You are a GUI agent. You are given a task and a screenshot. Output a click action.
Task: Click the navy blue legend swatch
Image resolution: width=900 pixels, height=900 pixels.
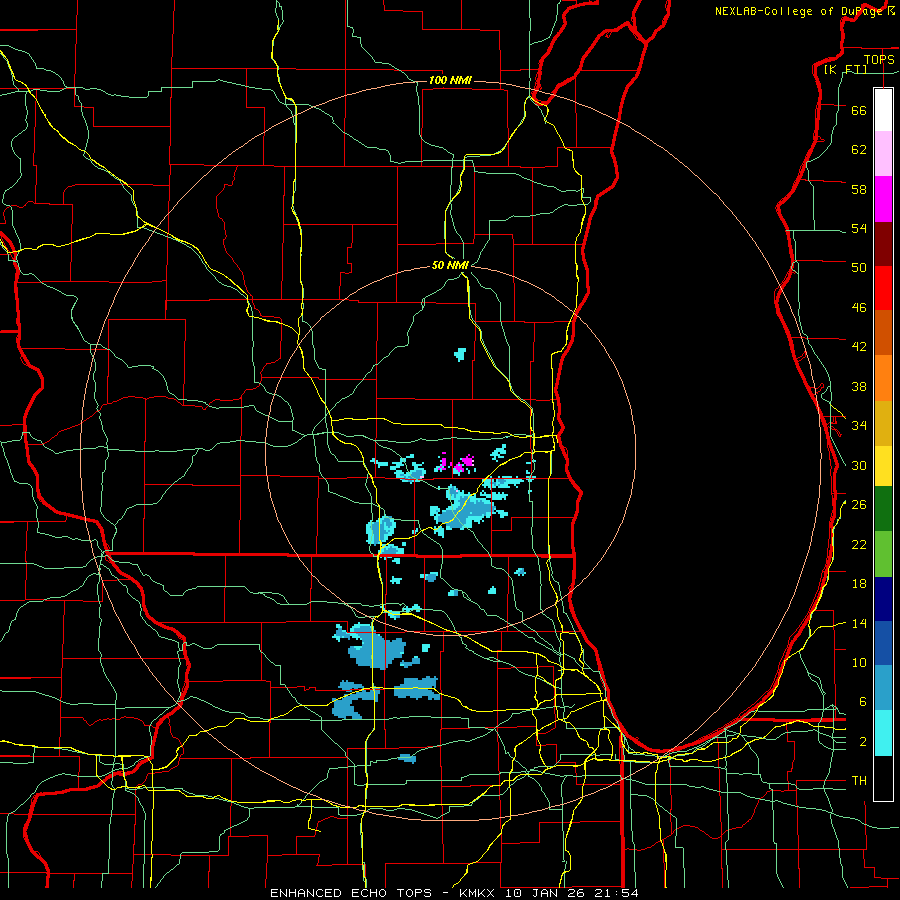883,599
